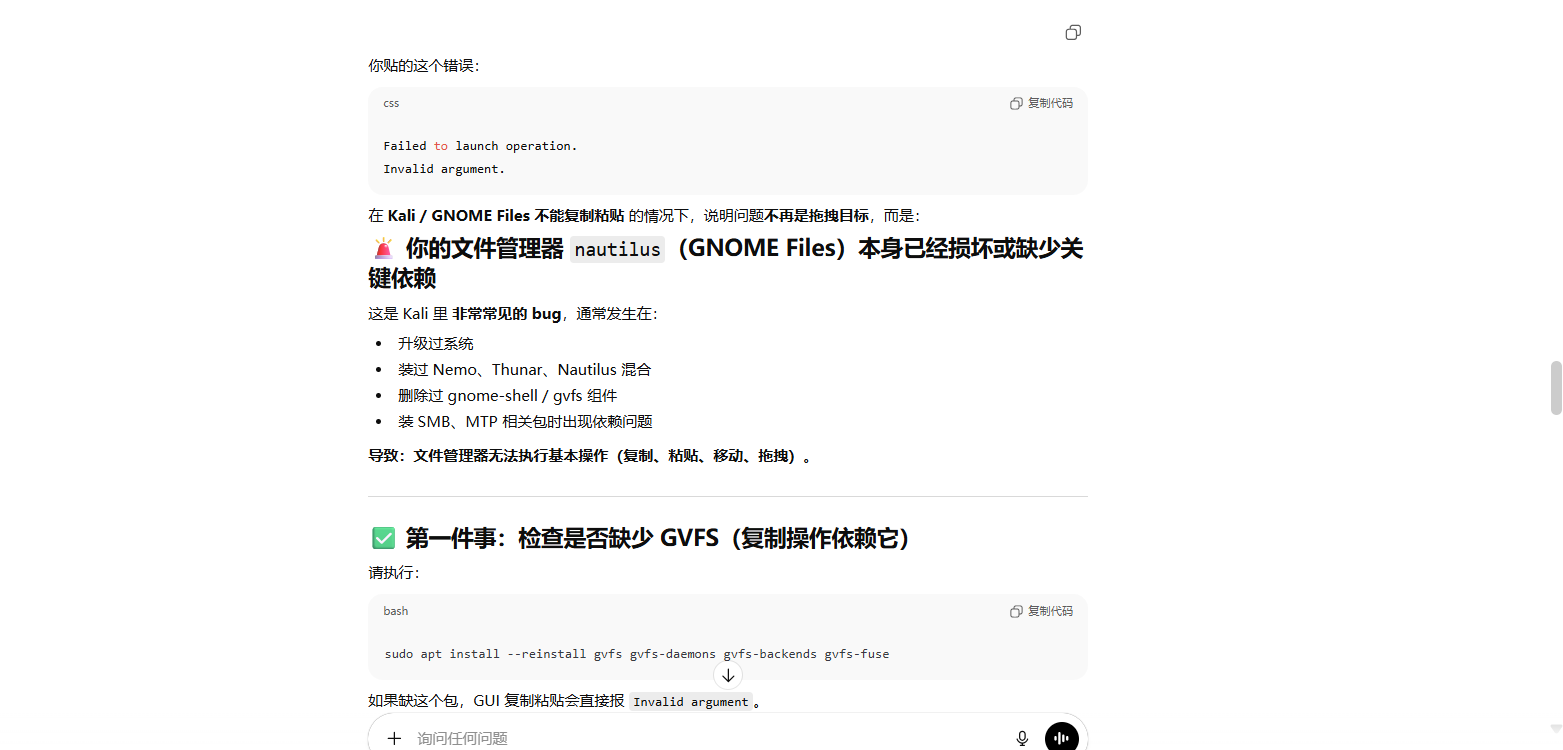Click the copy icon on the bash code block
Viewport: 1563px width, 750px height.
click(x=1016, y=611)
